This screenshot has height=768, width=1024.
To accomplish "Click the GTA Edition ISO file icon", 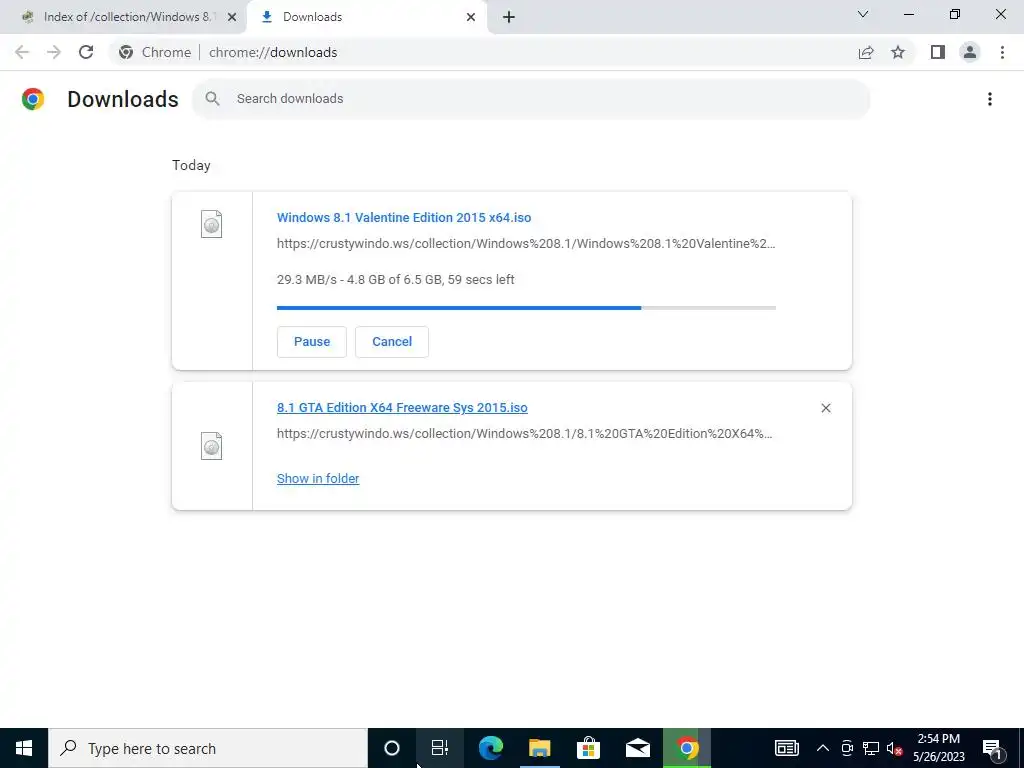I will (212, 446).
